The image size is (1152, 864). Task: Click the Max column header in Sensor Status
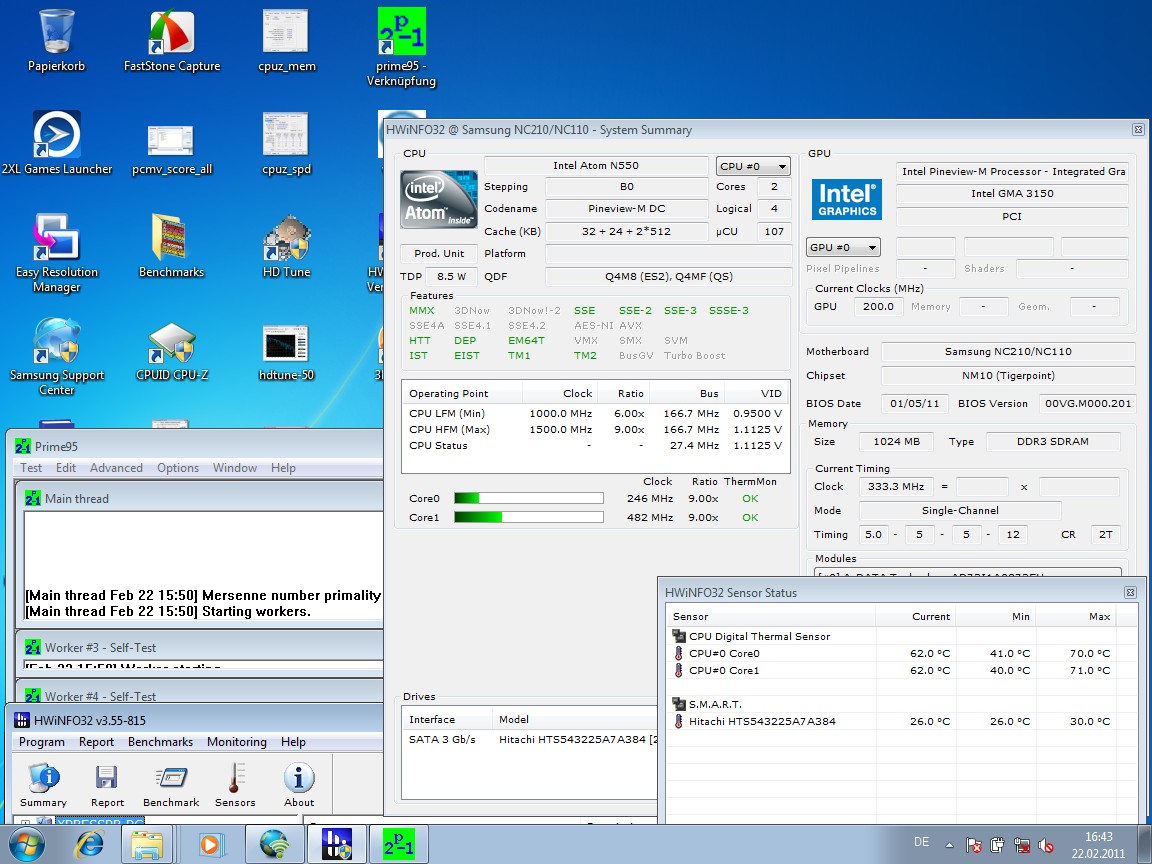point(1076,616)
